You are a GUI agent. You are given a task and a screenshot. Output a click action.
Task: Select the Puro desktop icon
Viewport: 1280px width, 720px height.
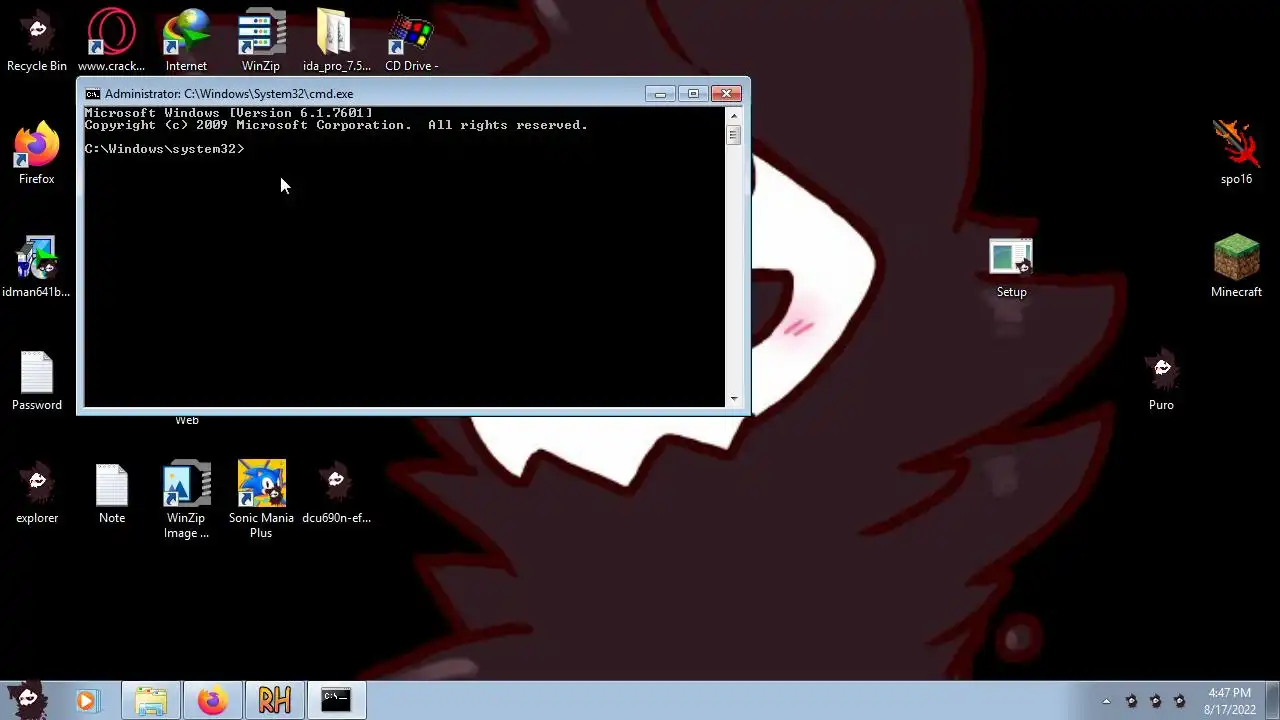click(x=1161, y=380)
